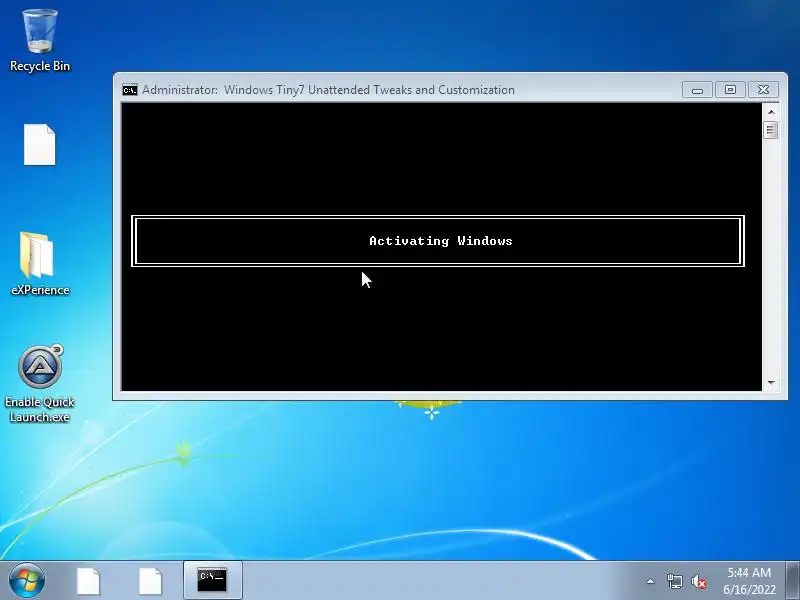
Task: Select the command prompt taskbar button
Action: 212,580
